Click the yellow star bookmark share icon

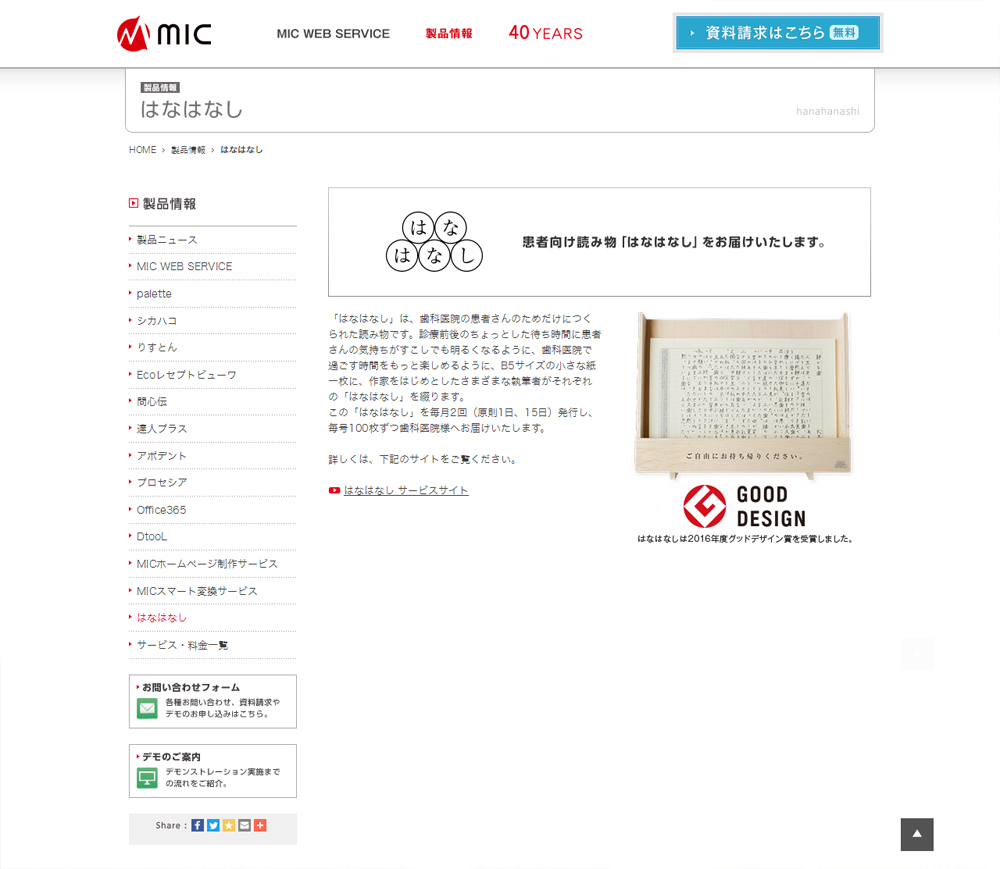(x=229, y=825)
